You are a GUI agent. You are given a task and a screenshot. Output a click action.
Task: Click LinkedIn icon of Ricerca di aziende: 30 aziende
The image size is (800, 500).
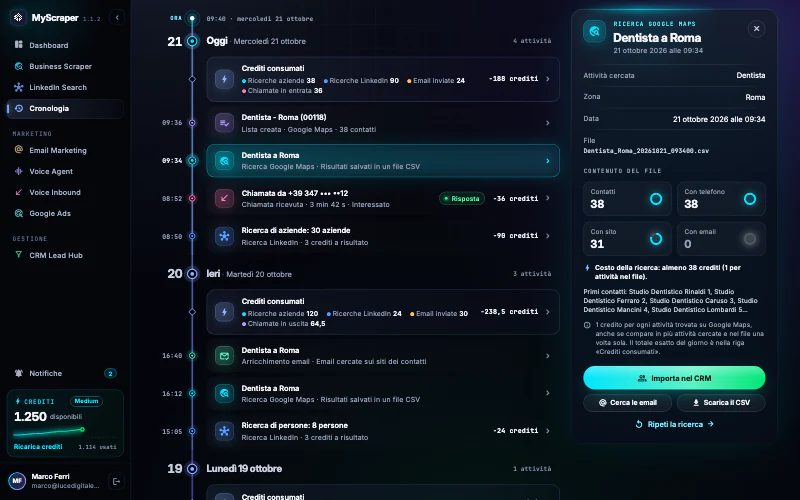coord(224,236)
